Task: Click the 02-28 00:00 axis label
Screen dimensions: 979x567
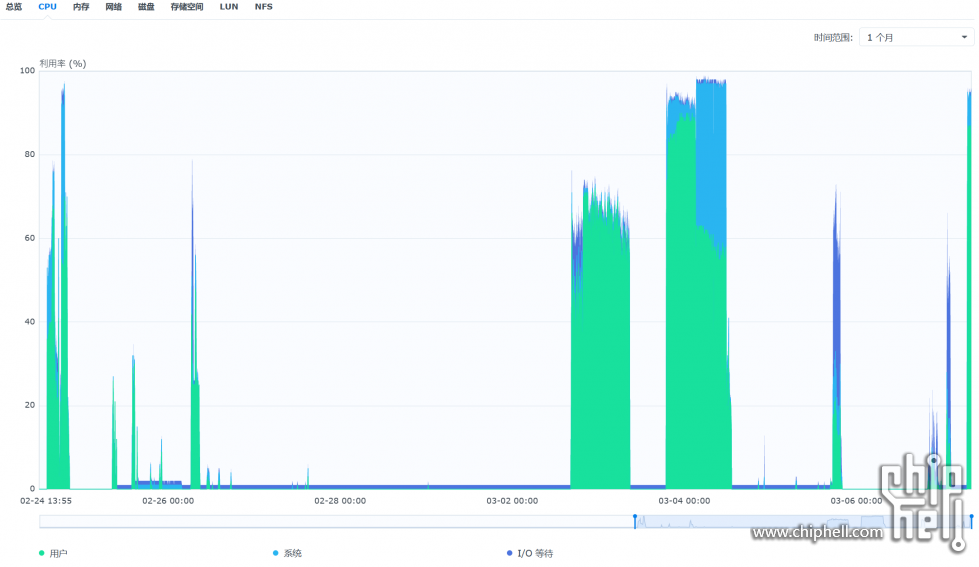Action: [340, 501]
